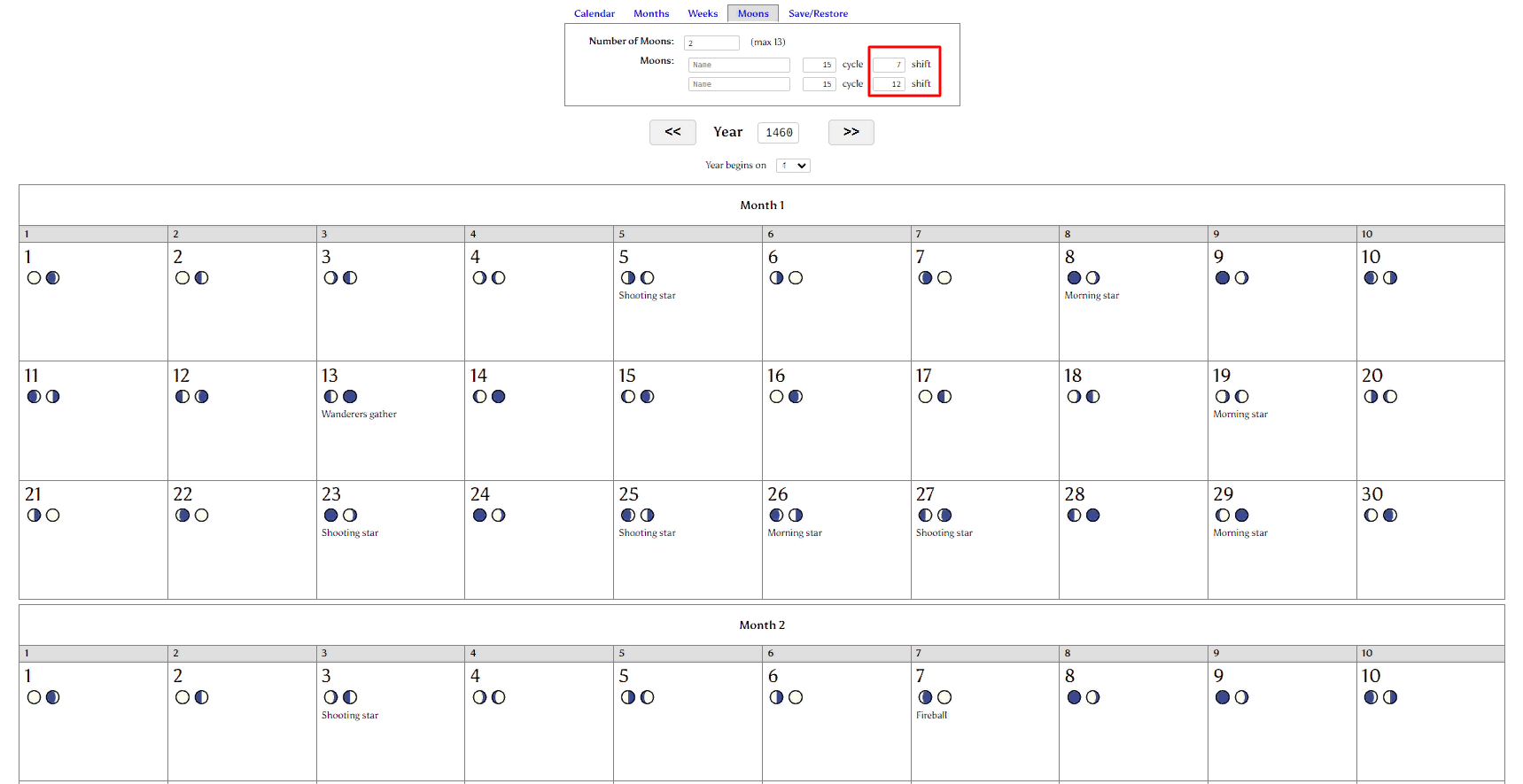Open the Months tab

tap(651, 14)
